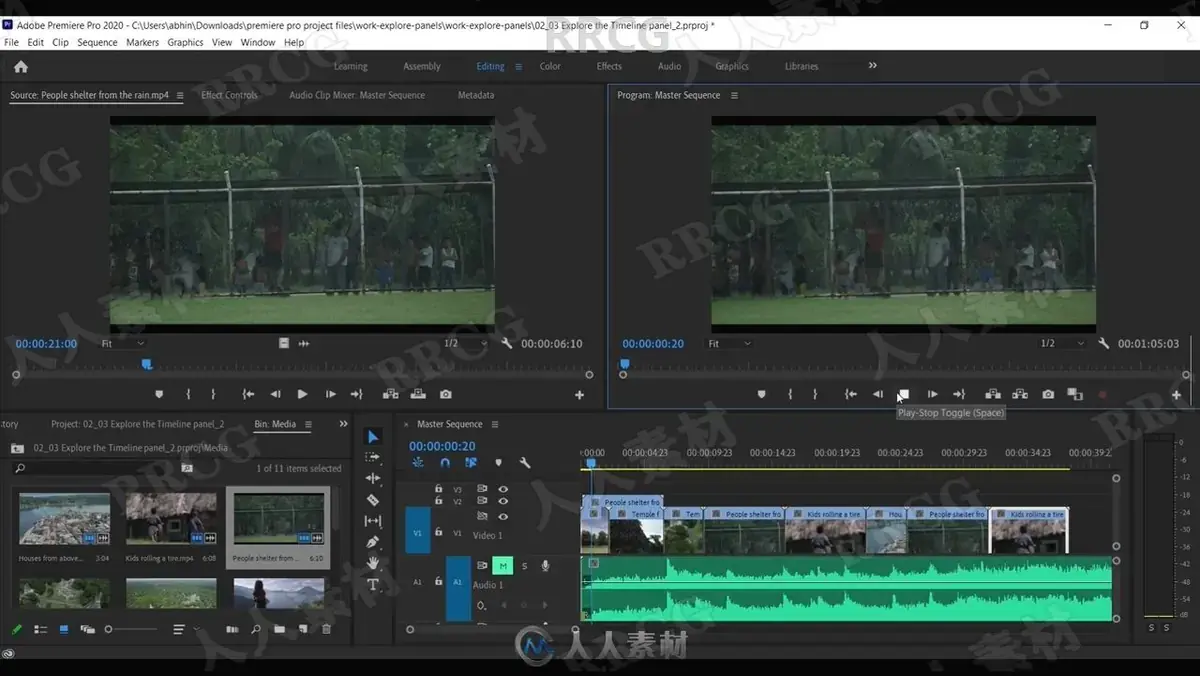The width and height of the screenshot is (1200, 676).
Task: Click Play-Stop Toggle in Program monitor
Action: tap(904, 394)
